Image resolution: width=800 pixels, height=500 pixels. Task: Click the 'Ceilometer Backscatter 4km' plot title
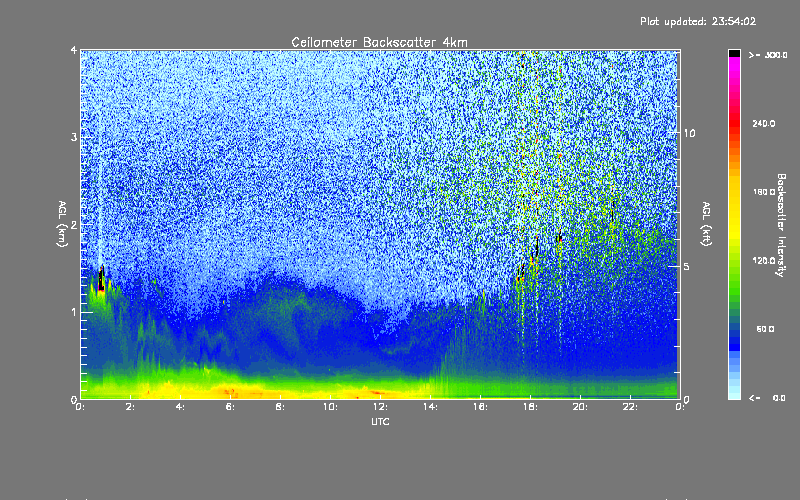tap(379, 42)
